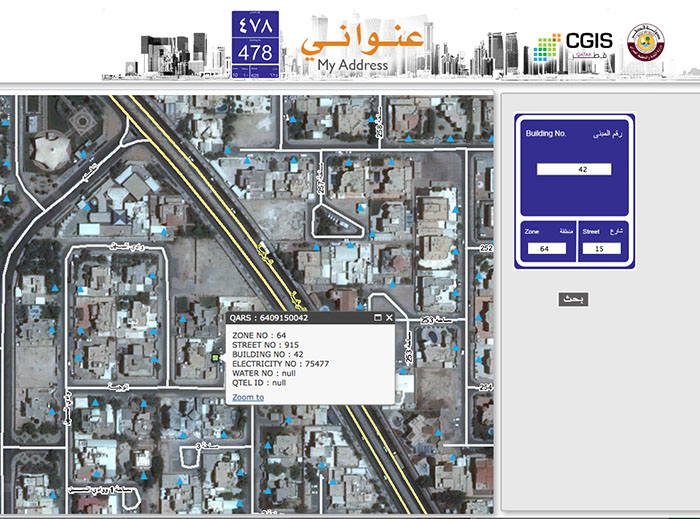Click the 'Zoom to' link
Screen dimensions: 700x519
248,397
